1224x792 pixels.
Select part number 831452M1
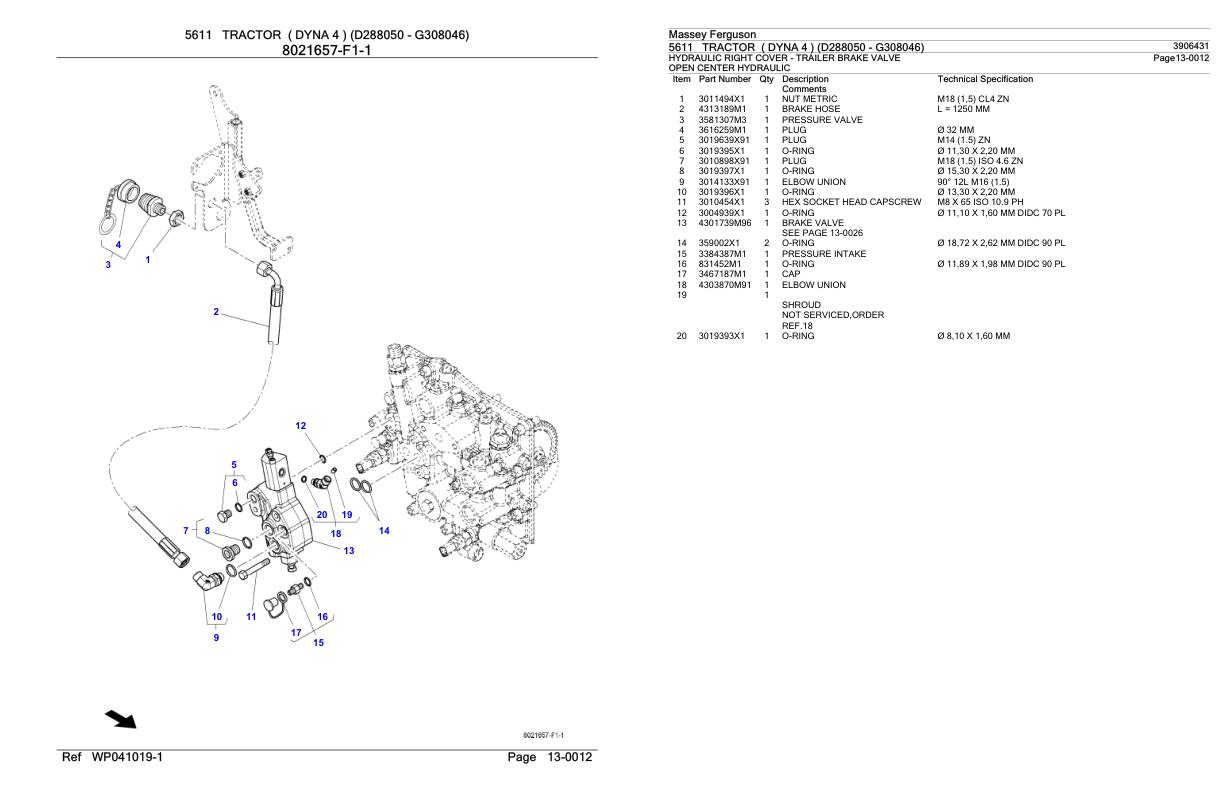[x=719, y=264]
